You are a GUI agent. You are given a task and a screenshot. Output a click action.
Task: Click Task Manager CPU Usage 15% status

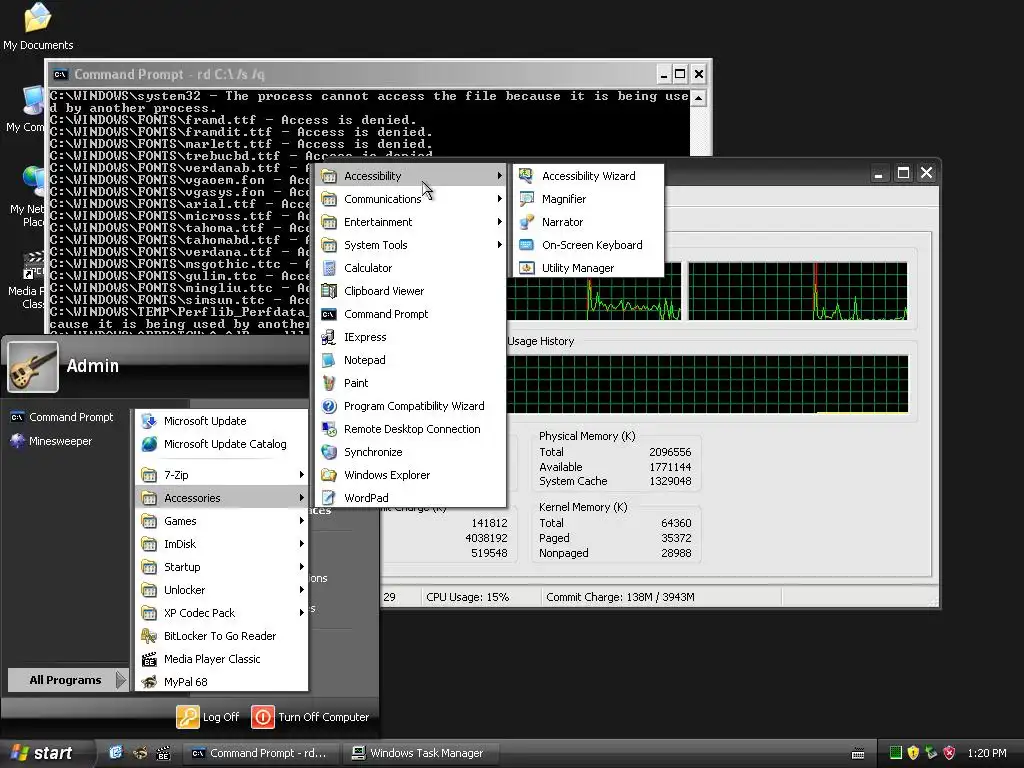tap(468, 597)
